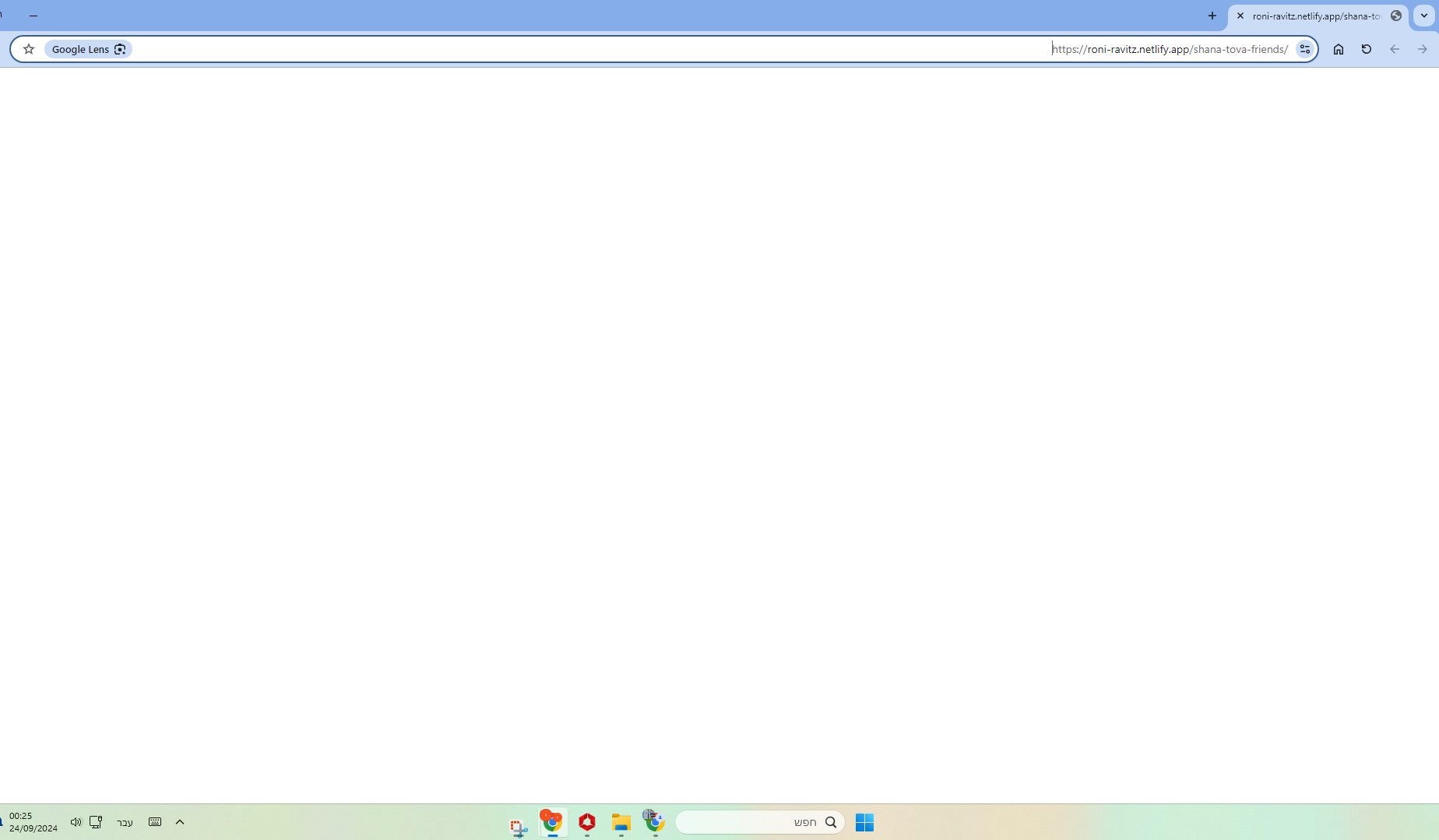Close the roni-ravitz.netlify.app tab
The image size is (1439, 840).
click(1240, 16)
